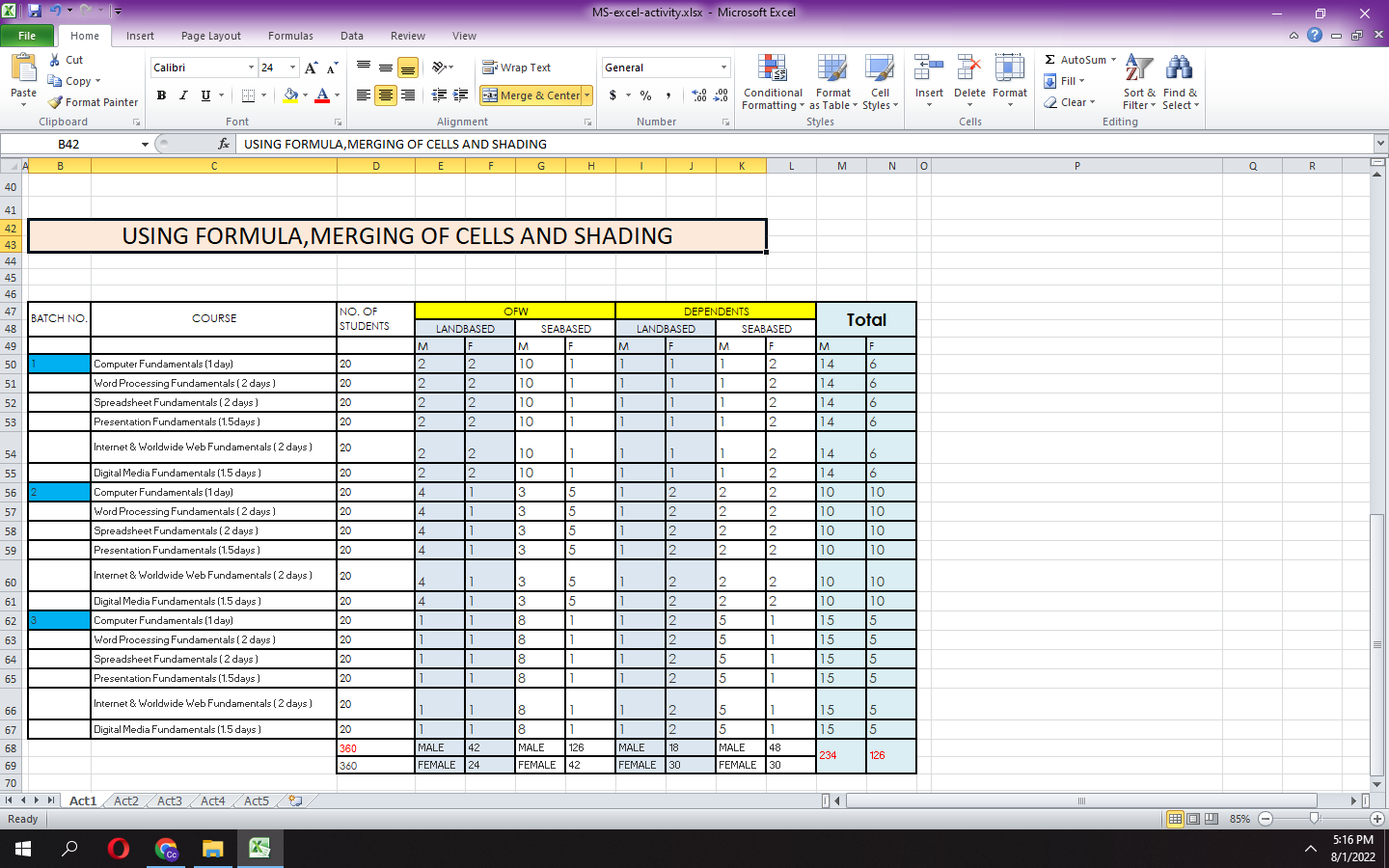Click the Increase Decimal icon
Screen dimensions: 1389x868
point(699,95)
